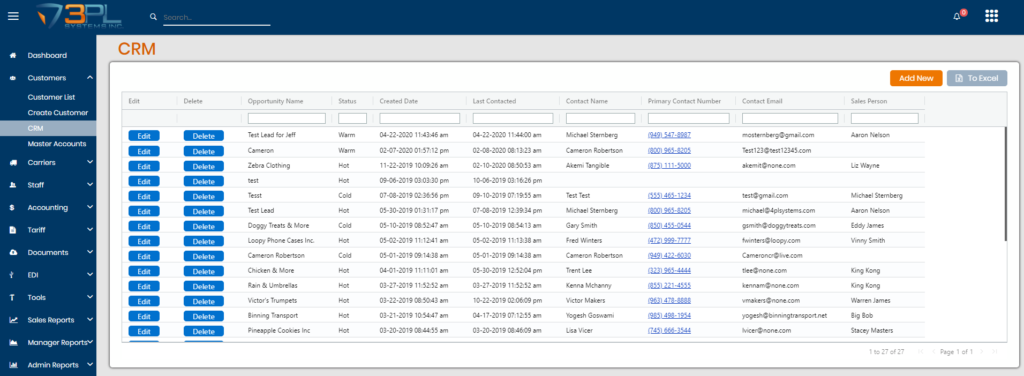Export the grid with To Excel
This screenshot has width=1024, height=376.
(977, 78)
